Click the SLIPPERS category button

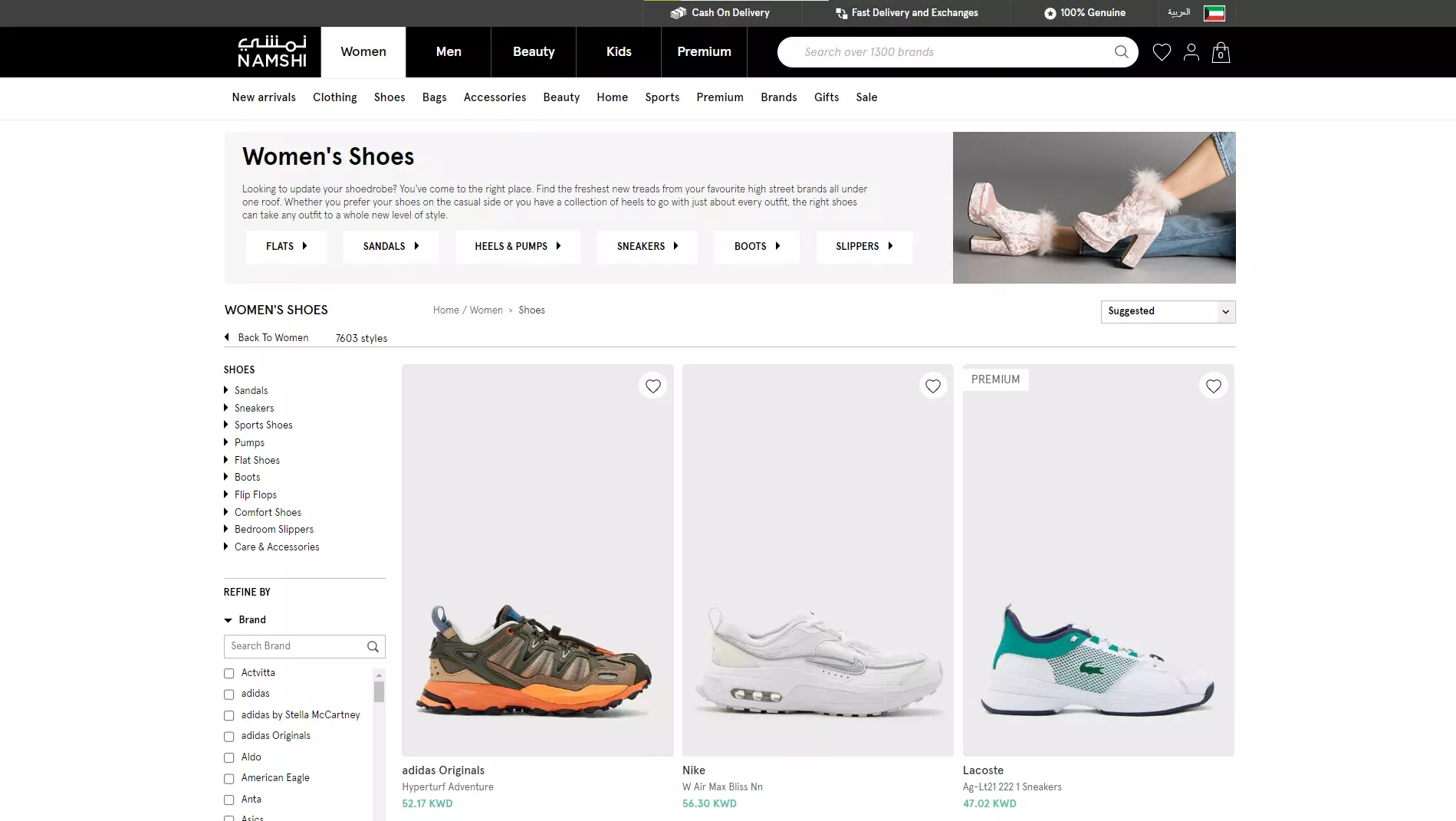(864, 247)
